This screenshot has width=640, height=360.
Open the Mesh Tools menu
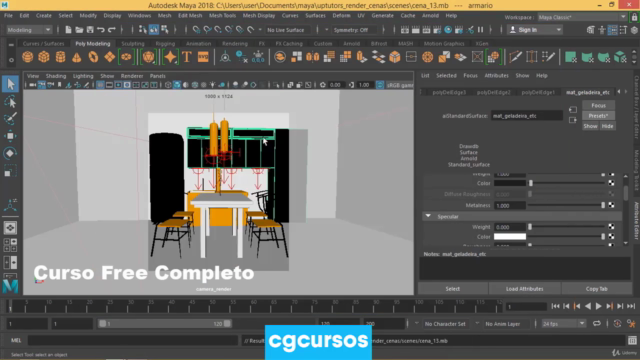point(222,16)
